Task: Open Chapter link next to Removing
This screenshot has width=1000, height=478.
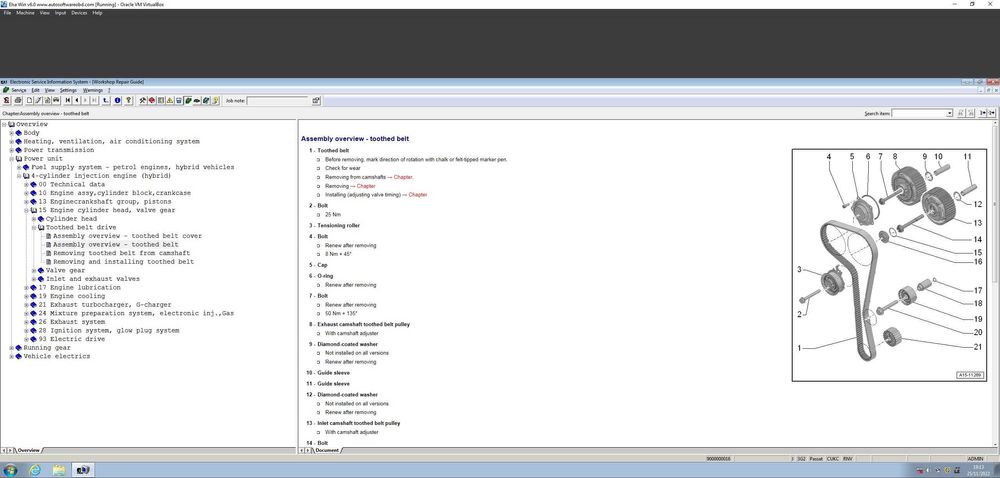Action: coord(366,186)
